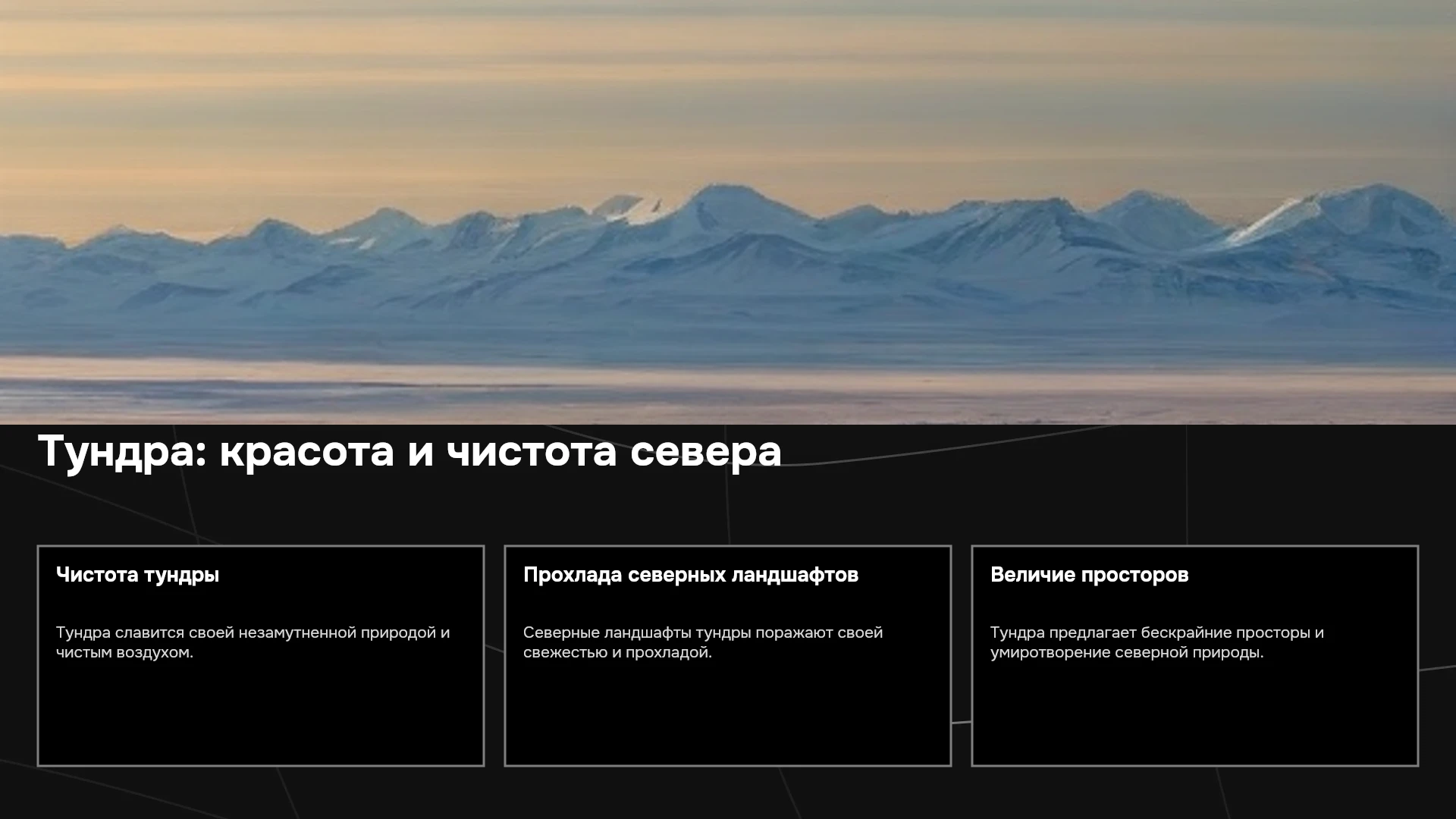Click the text 'умиротворение северной природы.'
This screenshot has width=1456, height=819.
click(1127, 652)
